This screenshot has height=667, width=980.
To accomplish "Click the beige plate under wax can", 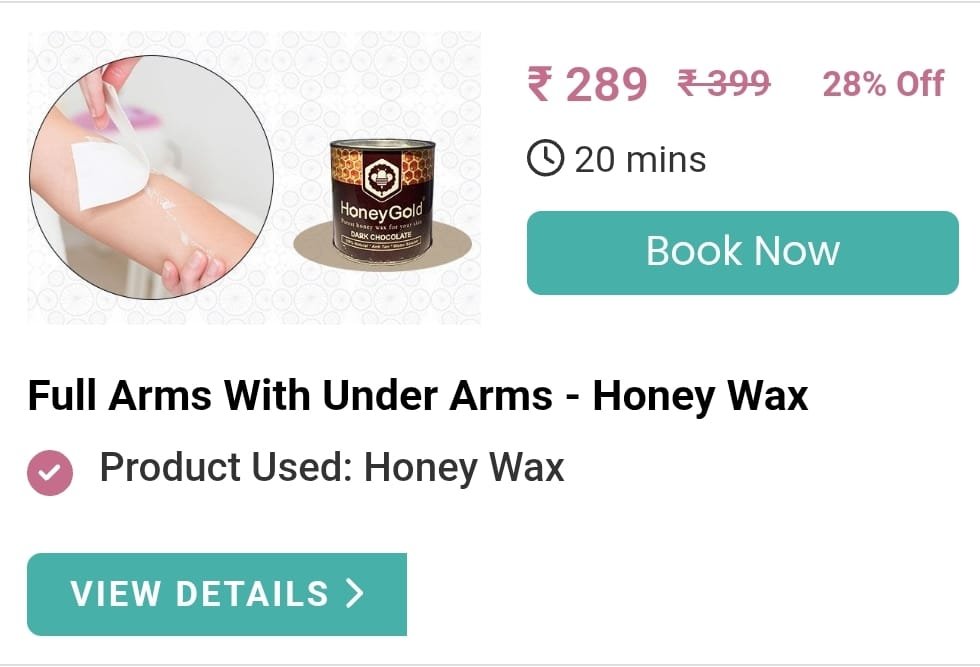I will 382,247.
